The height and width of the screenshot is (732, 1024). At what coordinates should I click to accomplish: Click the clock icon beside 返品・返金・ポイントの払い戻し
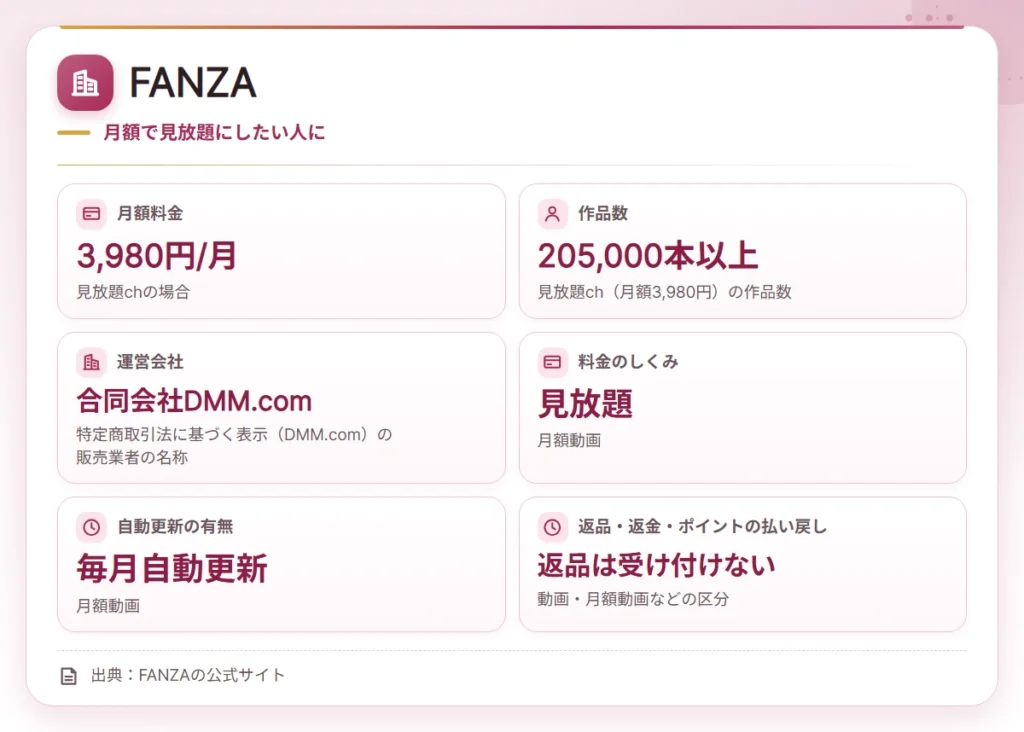(552, 527)
